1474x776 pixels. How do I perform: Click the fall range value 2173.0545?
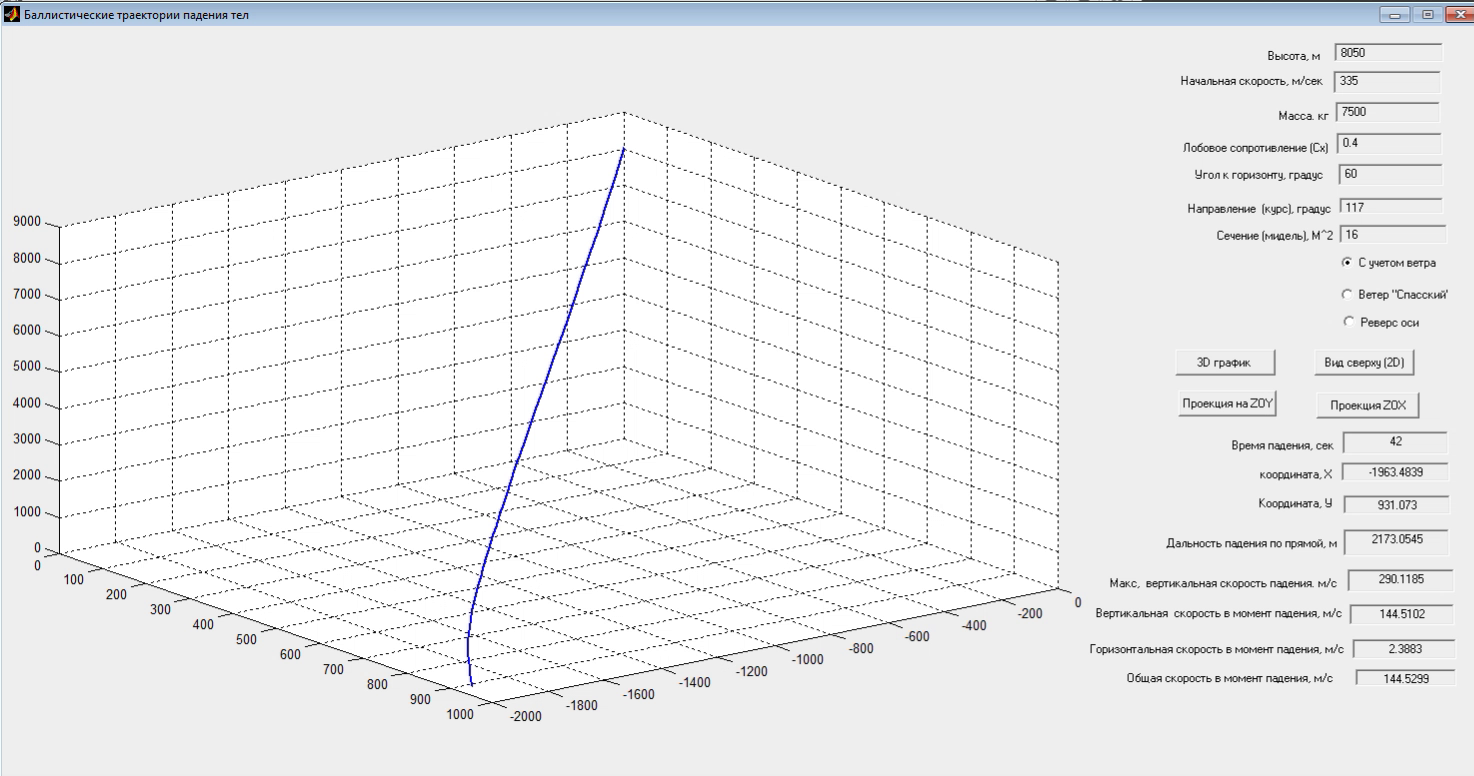[x=1397, y=541]
